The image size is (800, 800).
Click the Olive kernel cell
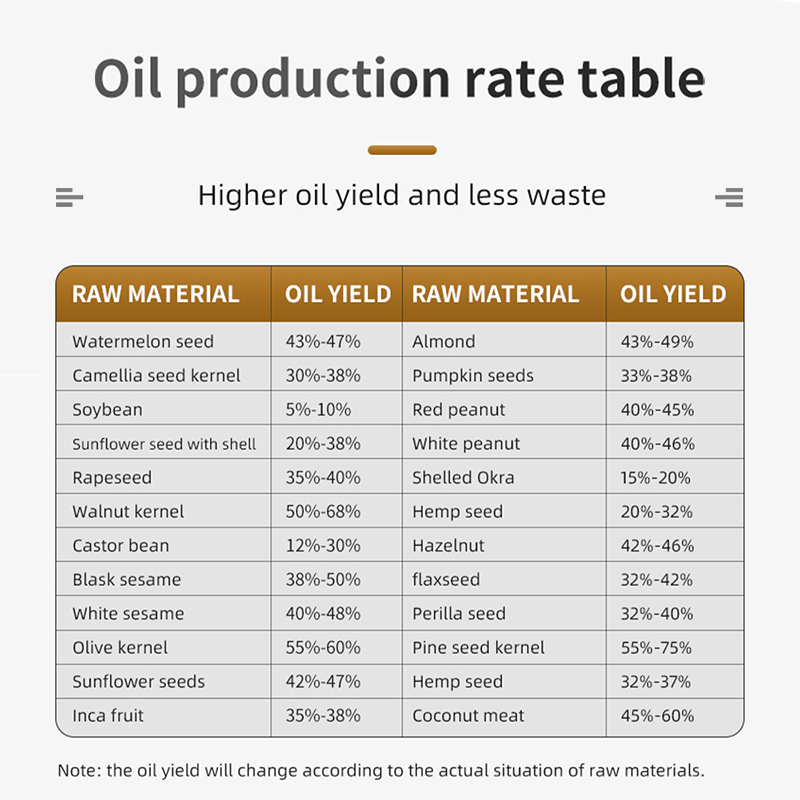[120, 647]
